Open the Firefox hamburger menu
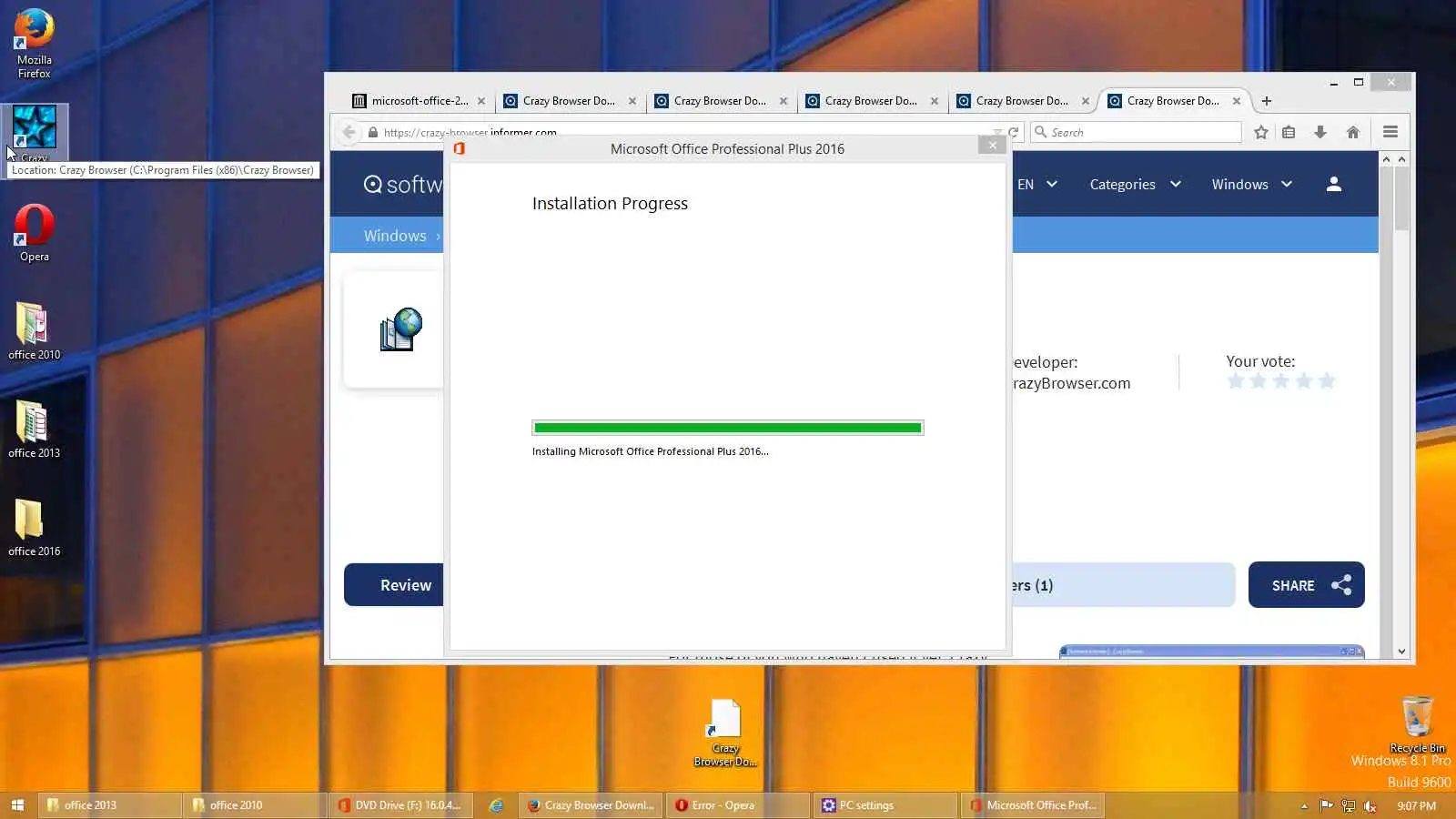1456x819 pixels. point(1390,132)
